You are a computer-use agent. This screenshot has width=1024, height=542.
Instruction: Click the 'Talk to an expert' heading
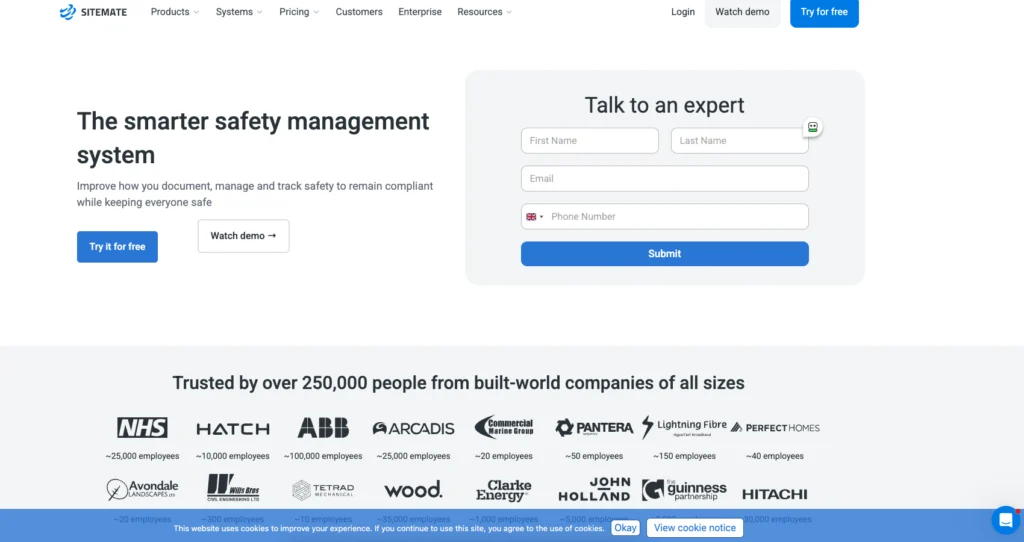665,105
